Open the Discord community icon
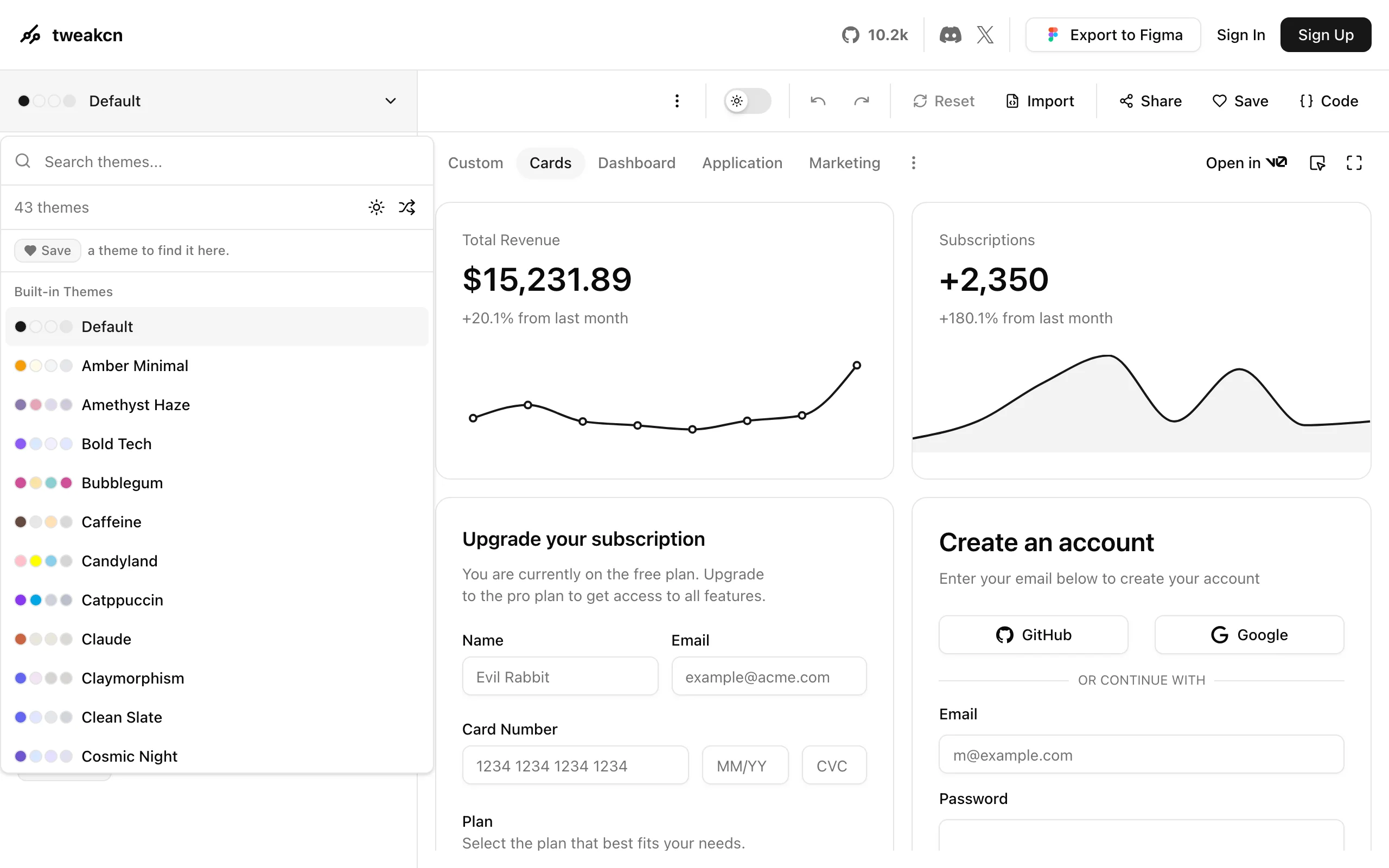 coord(950,35)
